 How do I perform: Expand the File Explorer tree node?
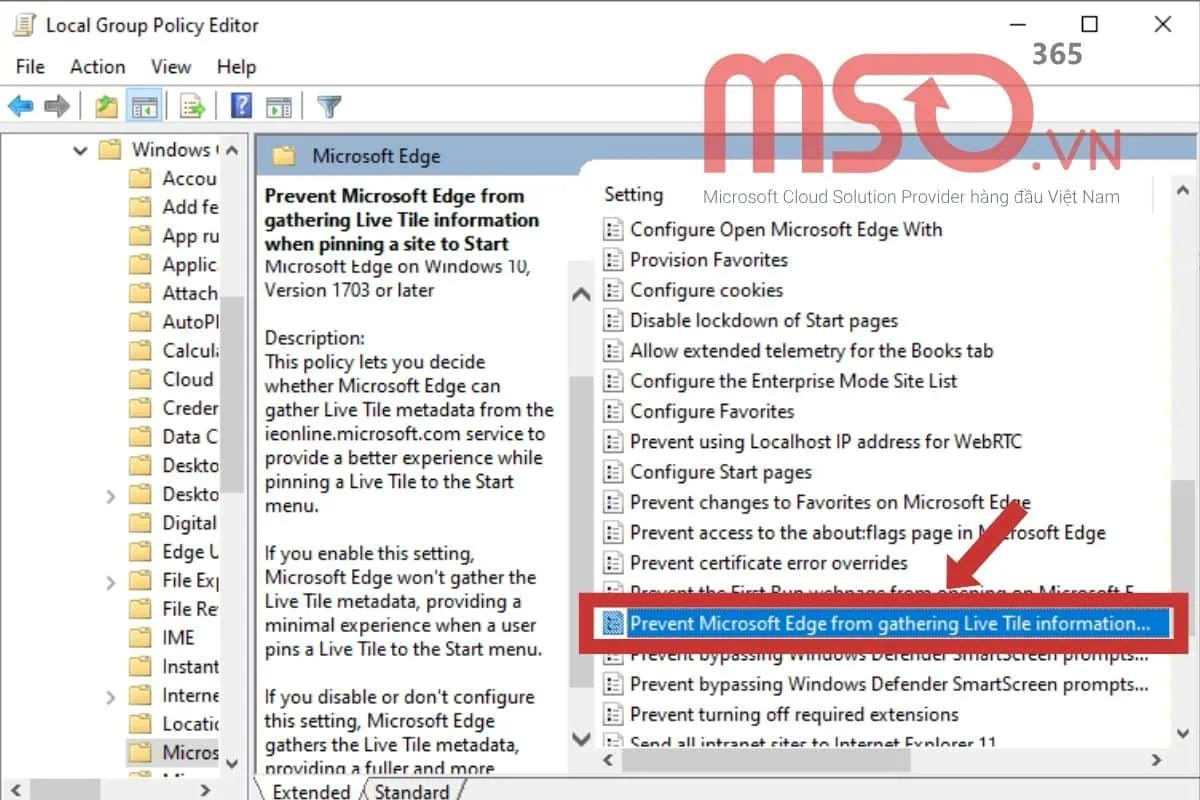[x=108, y=580]
